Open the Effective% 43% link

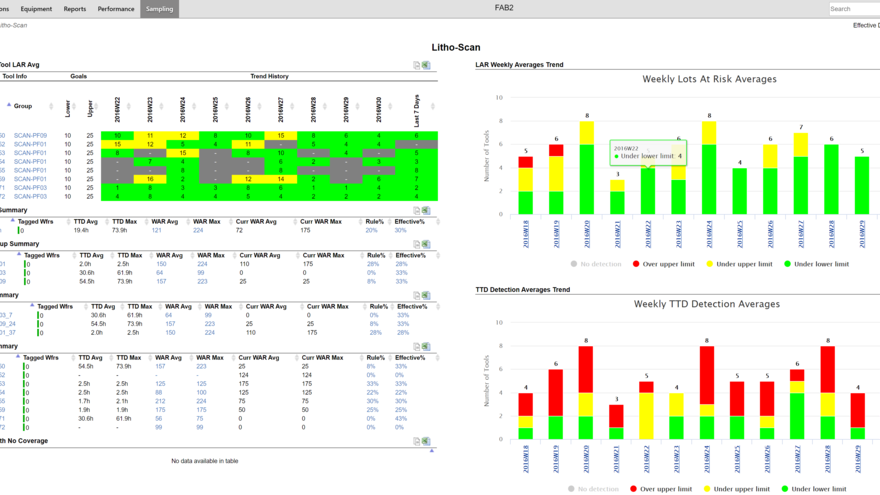401,419
